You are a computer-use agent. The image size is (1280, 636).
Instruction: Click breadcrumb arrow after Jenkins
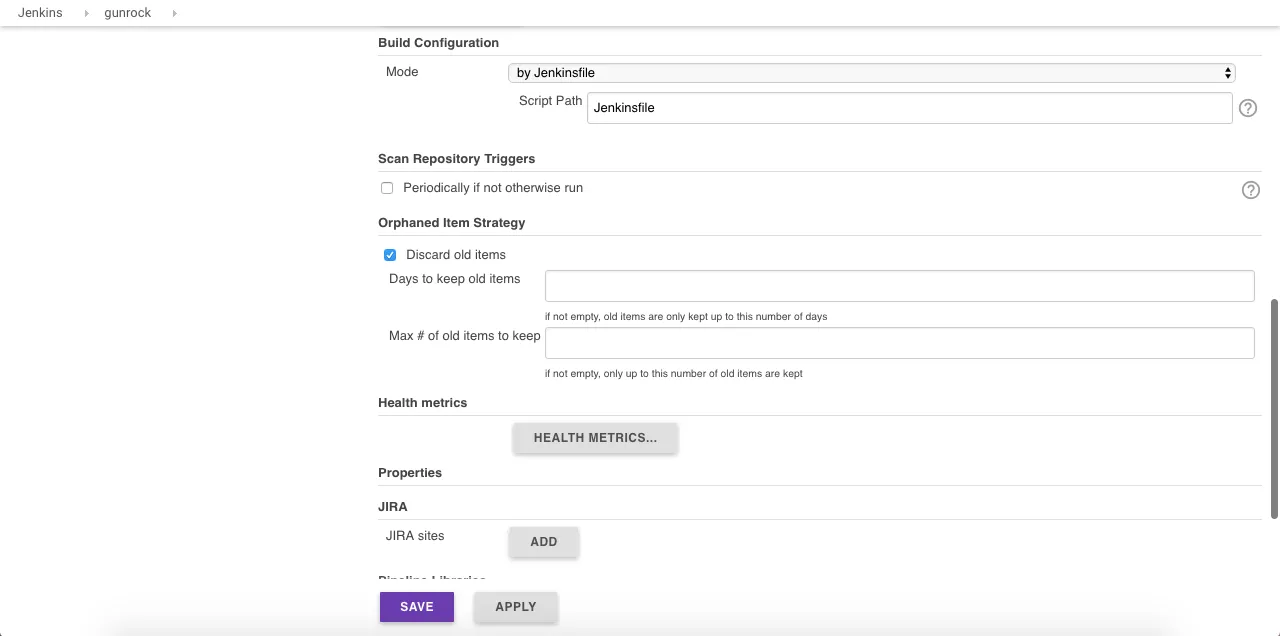pos(86,13)
